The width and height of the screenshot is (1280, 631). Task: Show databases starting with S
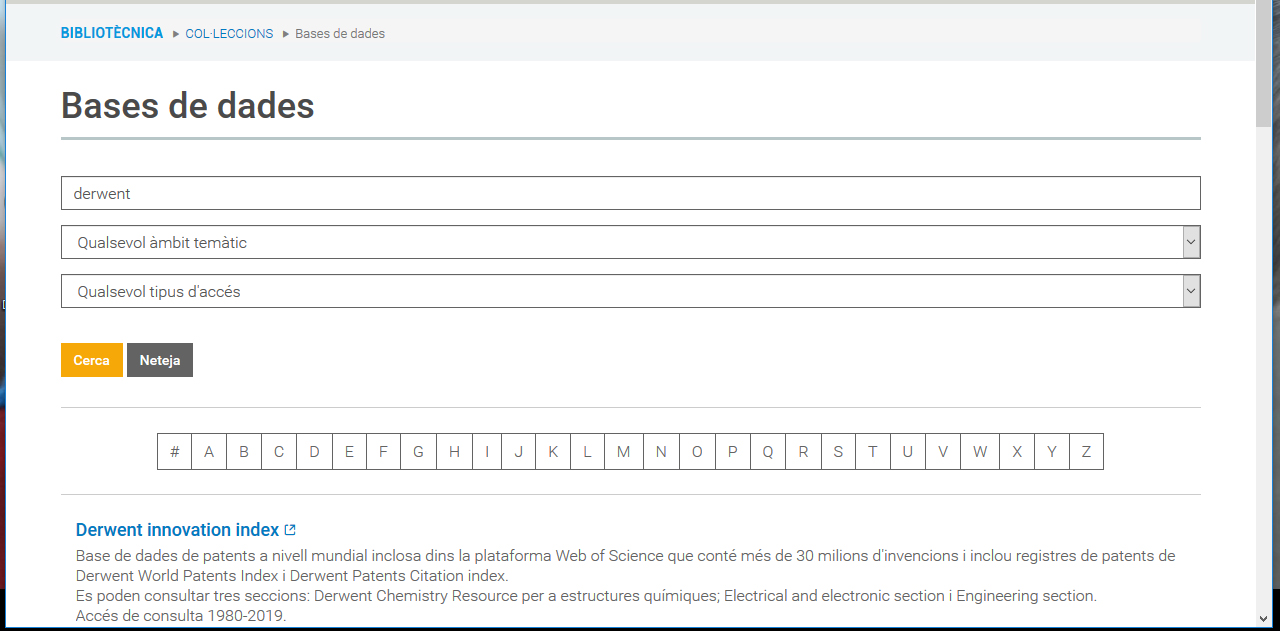[838, 452]
